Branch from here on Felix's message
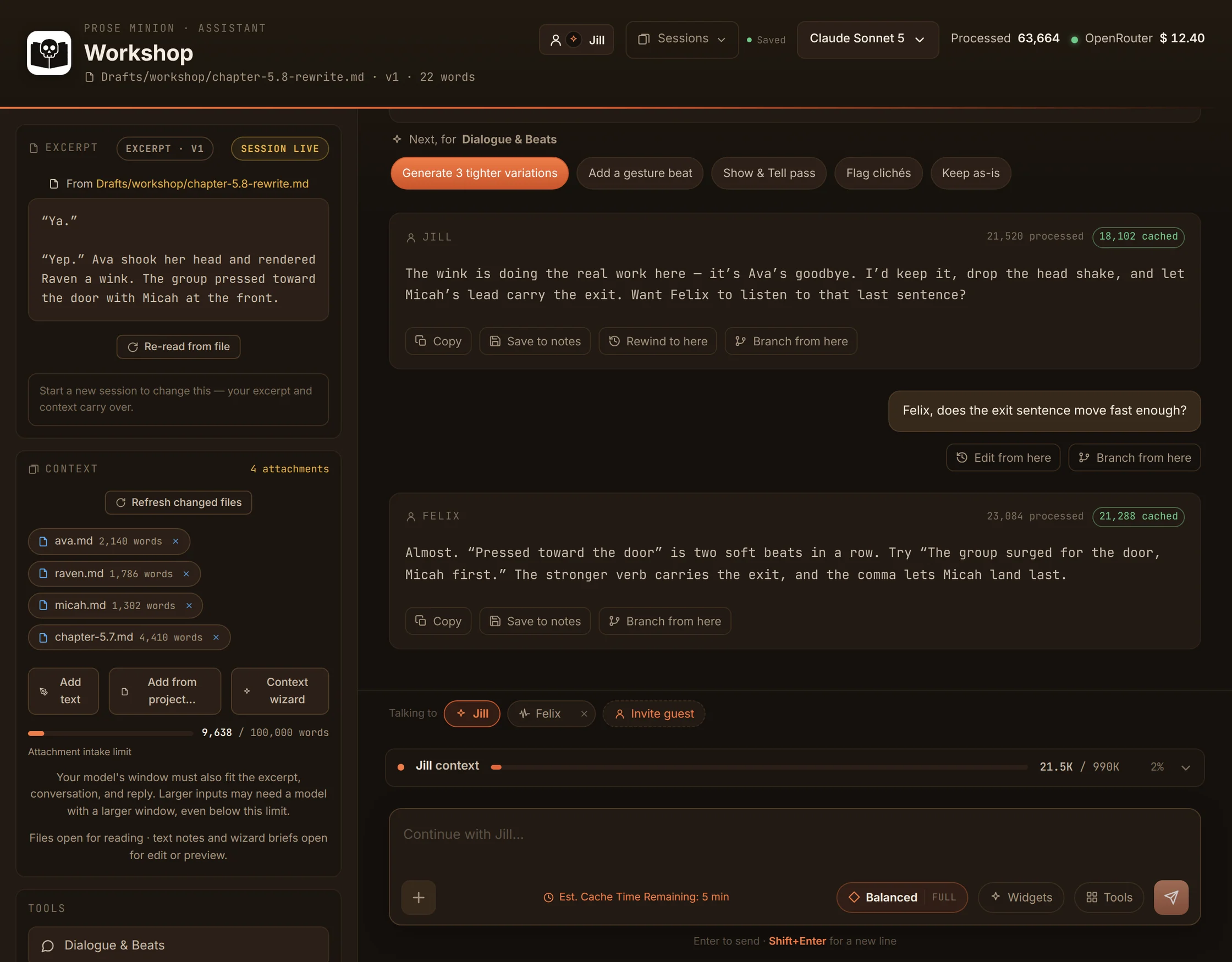 click(x=664, y=621)
